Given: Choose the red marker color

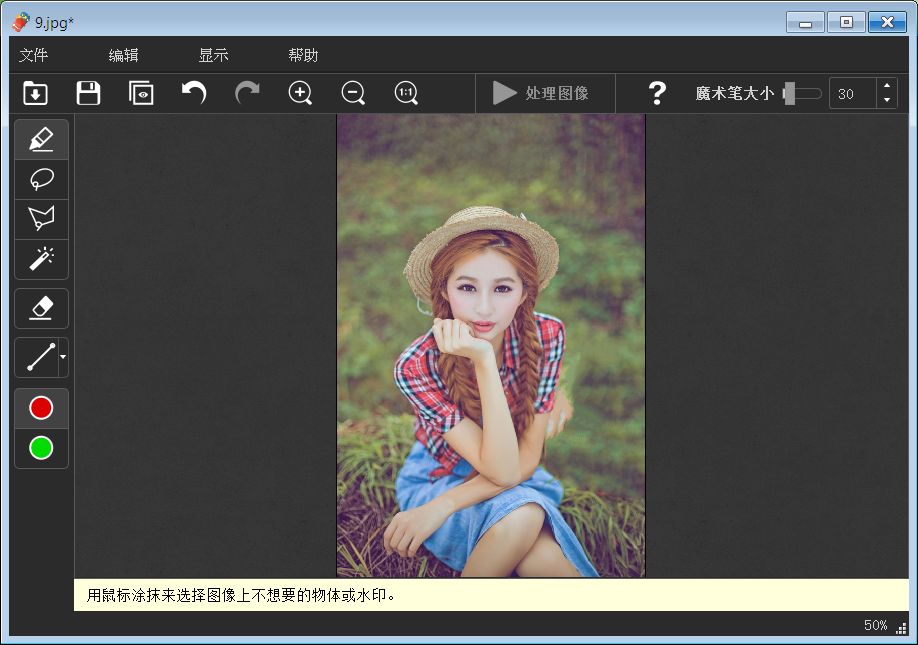Looking at the screenshot, I should point(41,408).
